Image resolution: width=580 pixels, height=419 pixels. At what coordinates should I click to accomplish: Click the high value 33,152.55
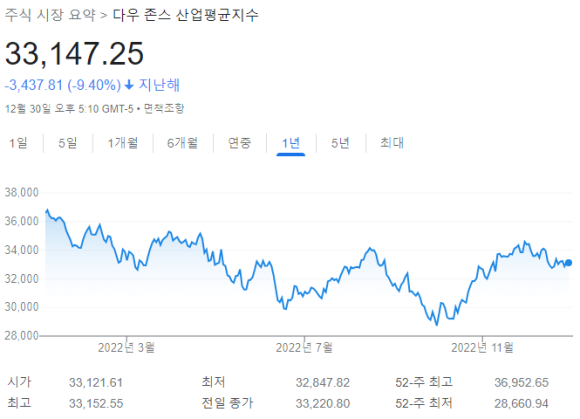(x=96, y=403)
